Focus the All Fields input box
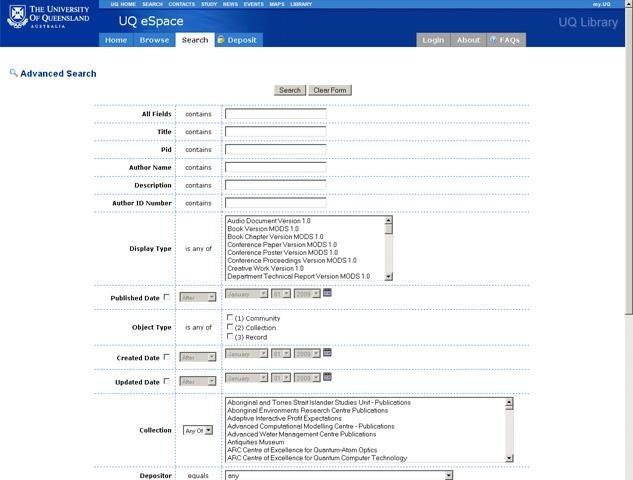This screenshot has width=633, height=480. [x=276, y=114]
